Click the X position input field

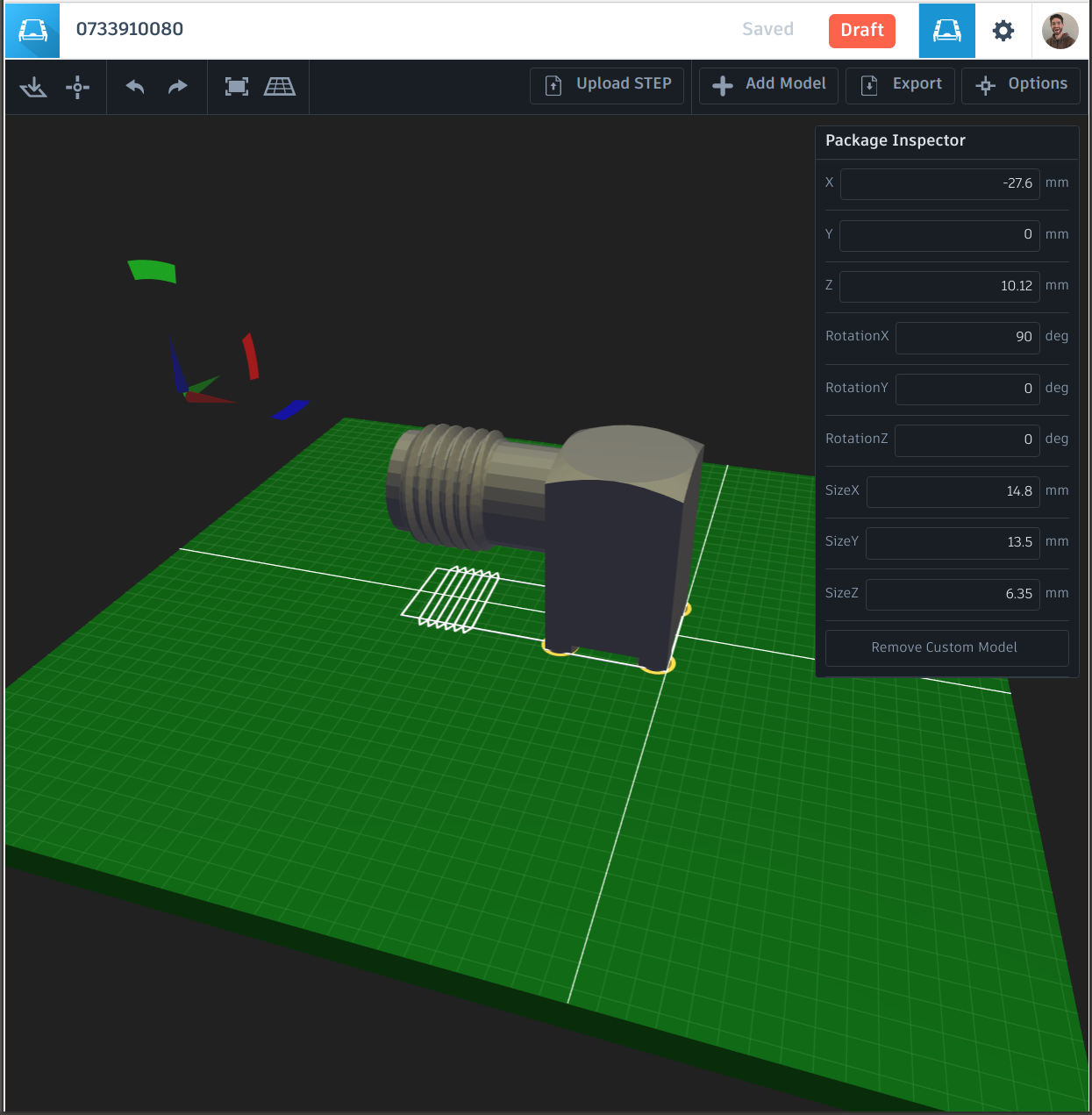(939, 183)
